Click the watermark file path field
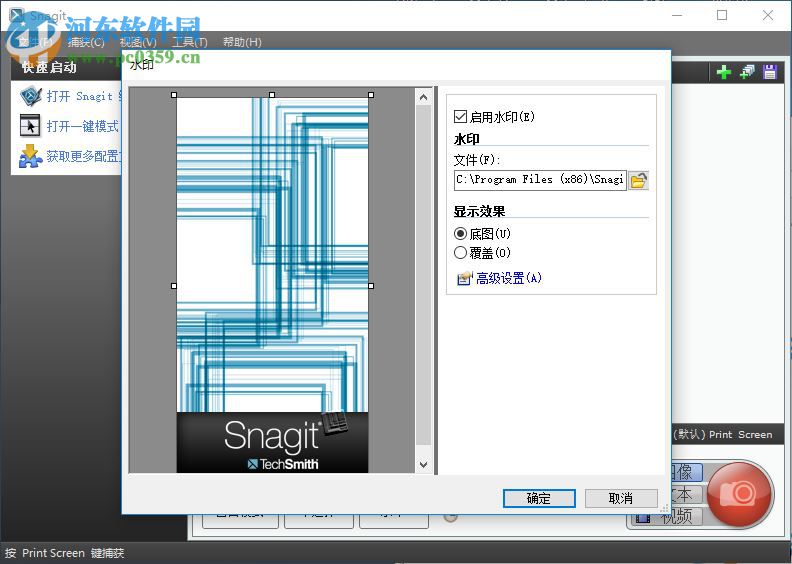Image resolution: width=792 pixels, height=564 pixels. [x=540, y=180]
